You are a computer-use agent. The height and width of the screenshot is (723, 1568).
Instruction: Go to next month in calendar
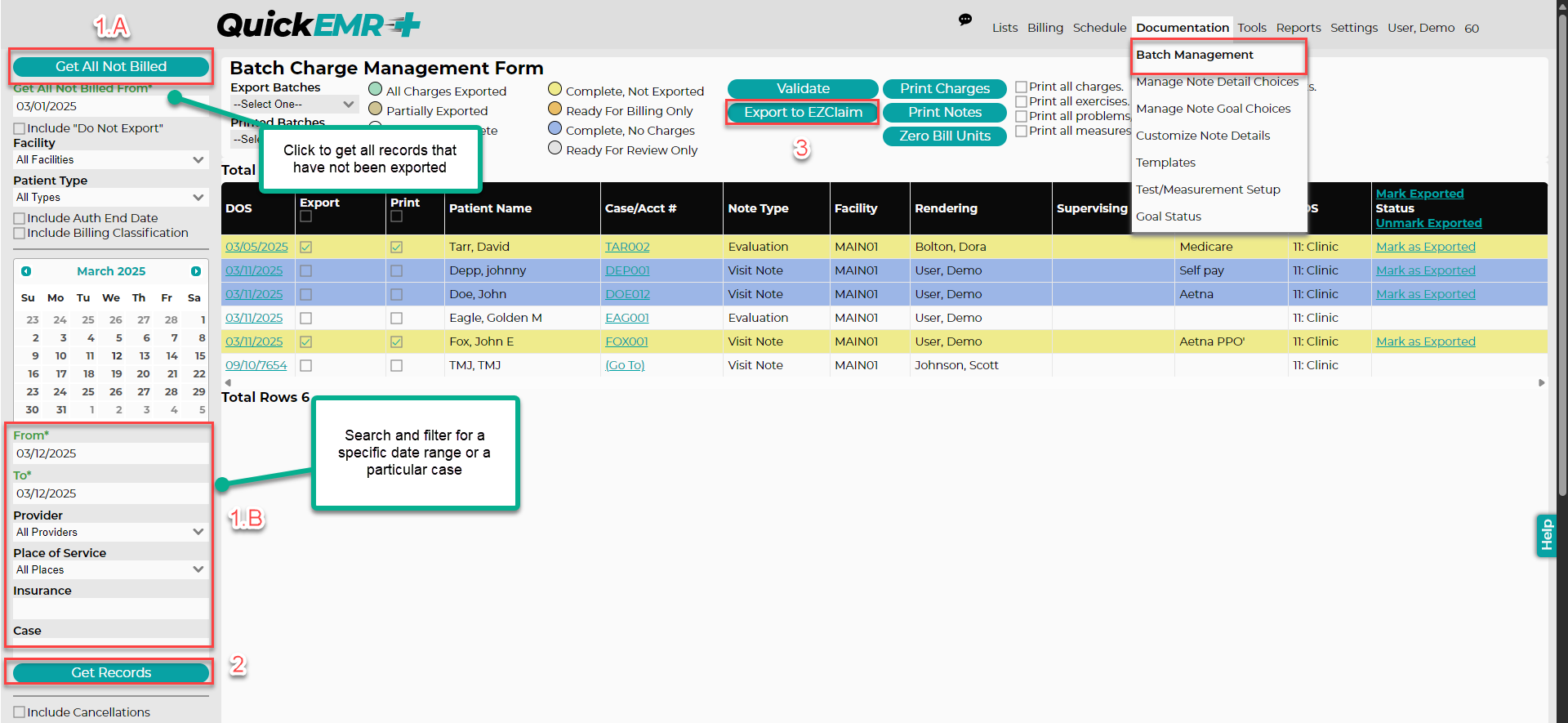196,271
